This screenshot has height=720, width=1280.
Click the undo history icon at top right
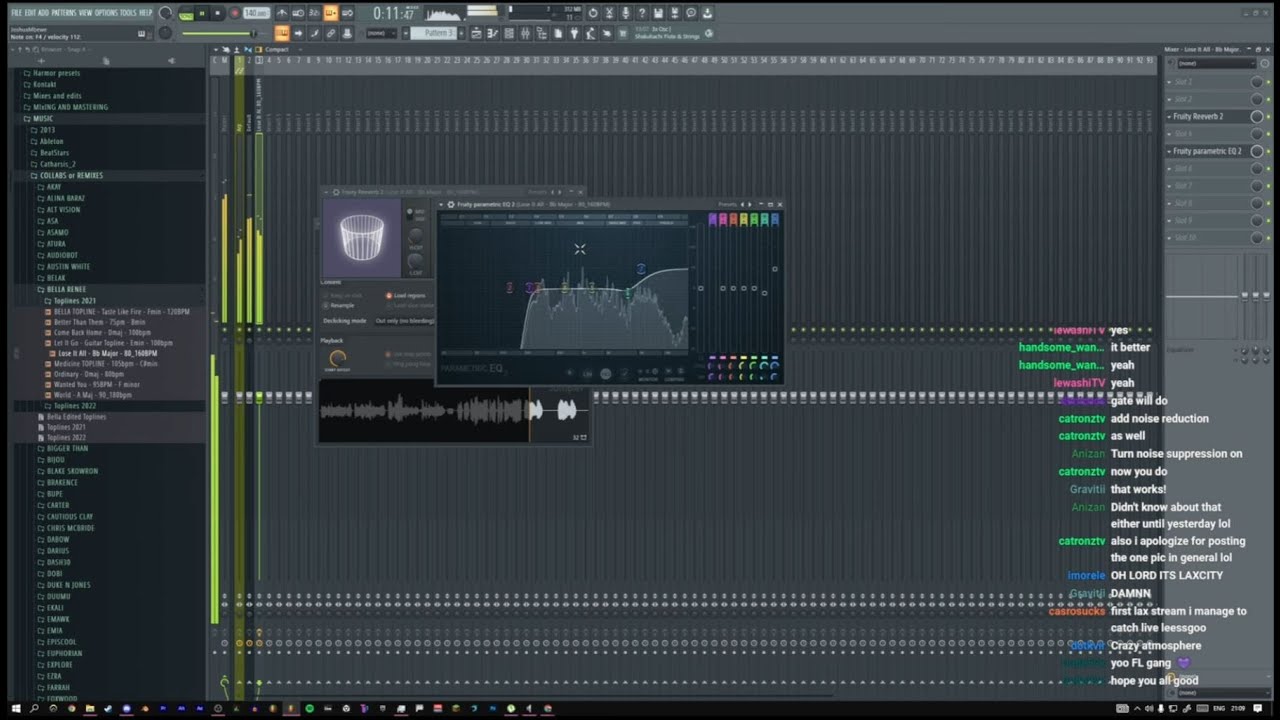coord(593,12)
